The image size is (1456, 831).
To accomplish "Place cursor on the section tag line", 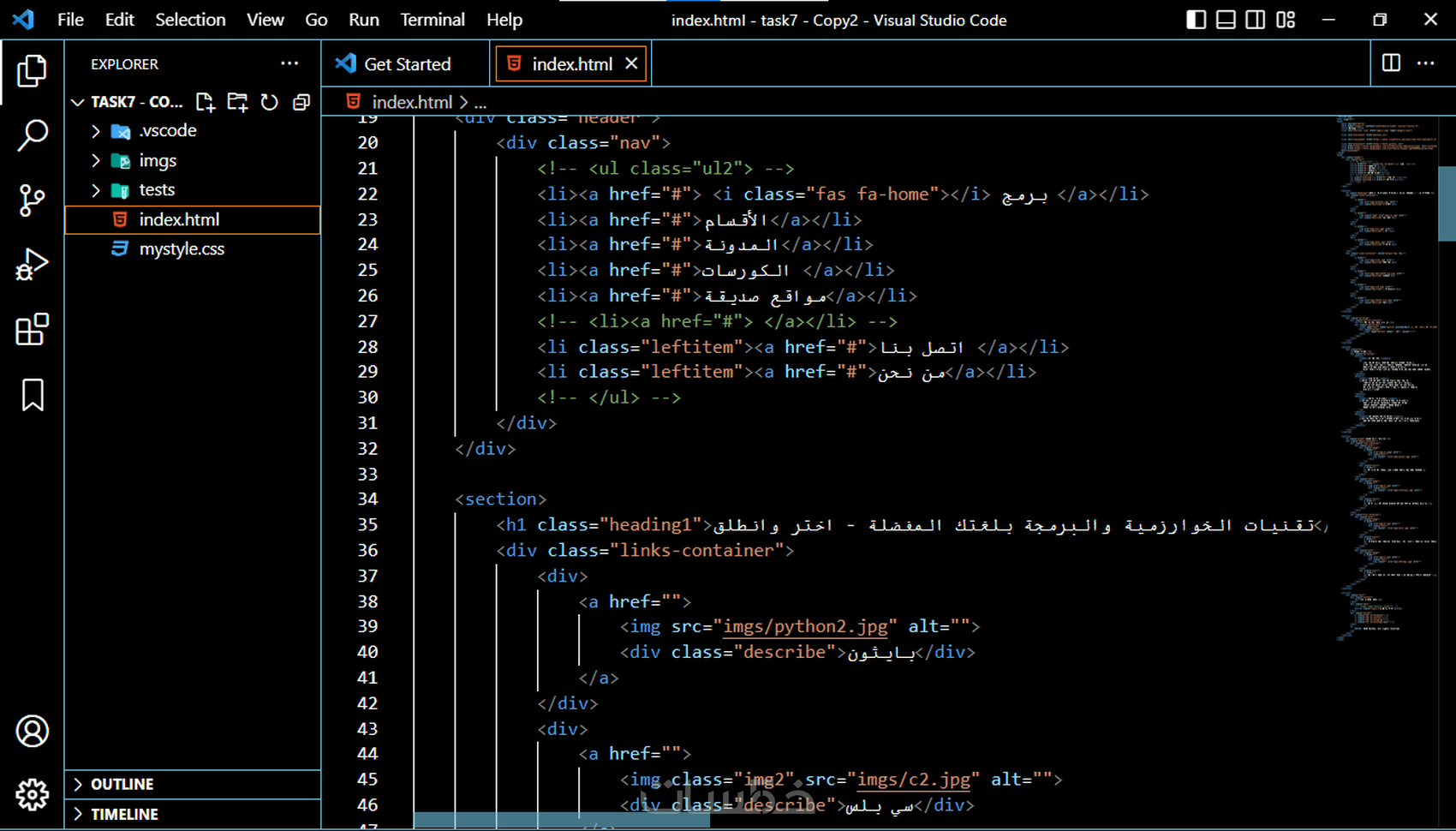I will click(x=500, y=499).
